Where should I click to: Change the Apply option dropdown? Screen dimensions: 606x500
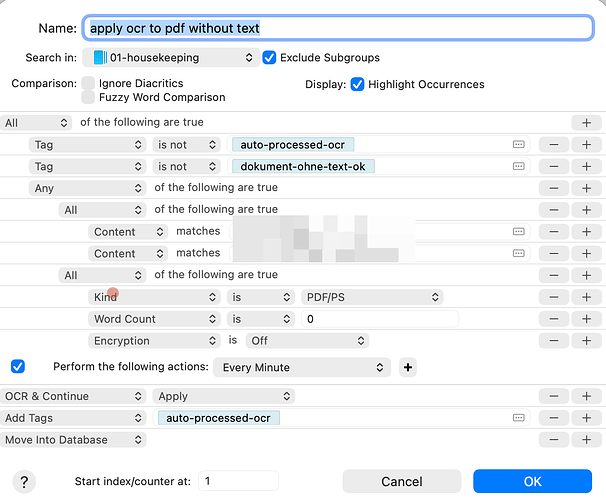click(x=224, y=396)
